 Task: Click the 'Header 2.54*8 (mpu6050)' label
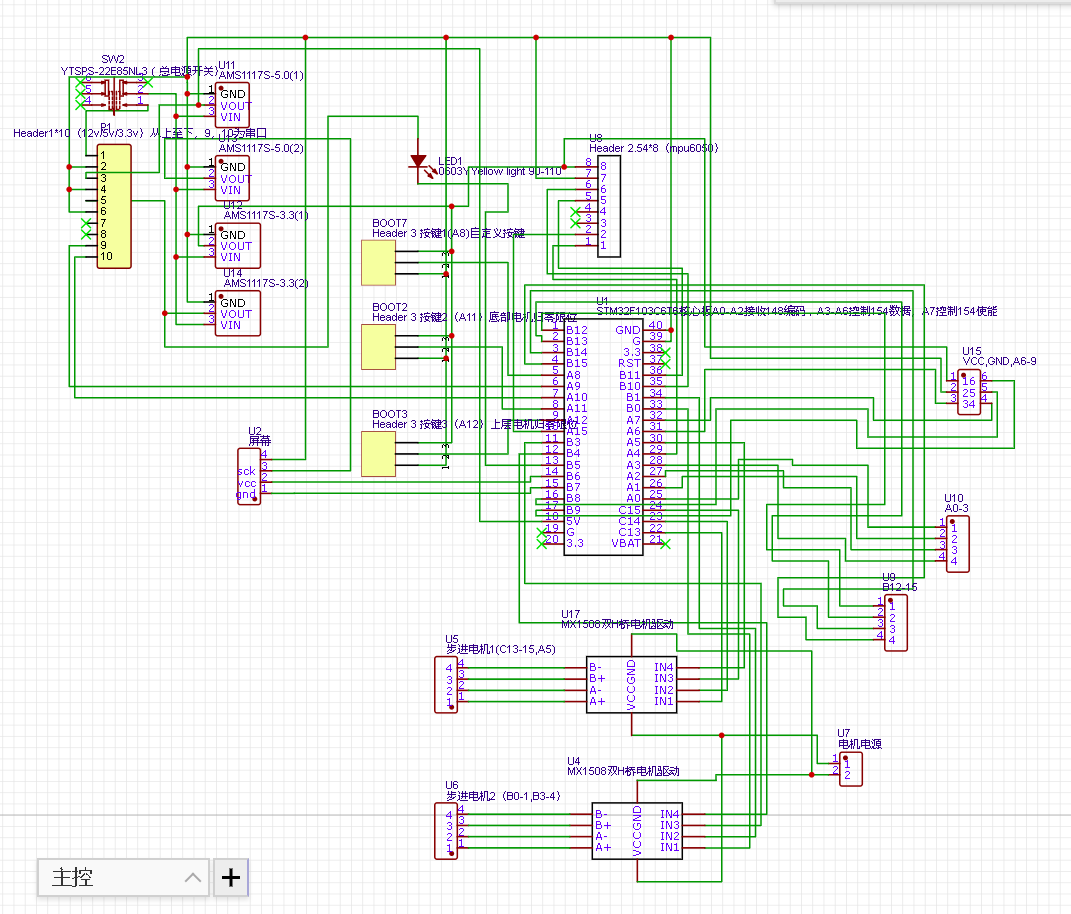(654, 148)
